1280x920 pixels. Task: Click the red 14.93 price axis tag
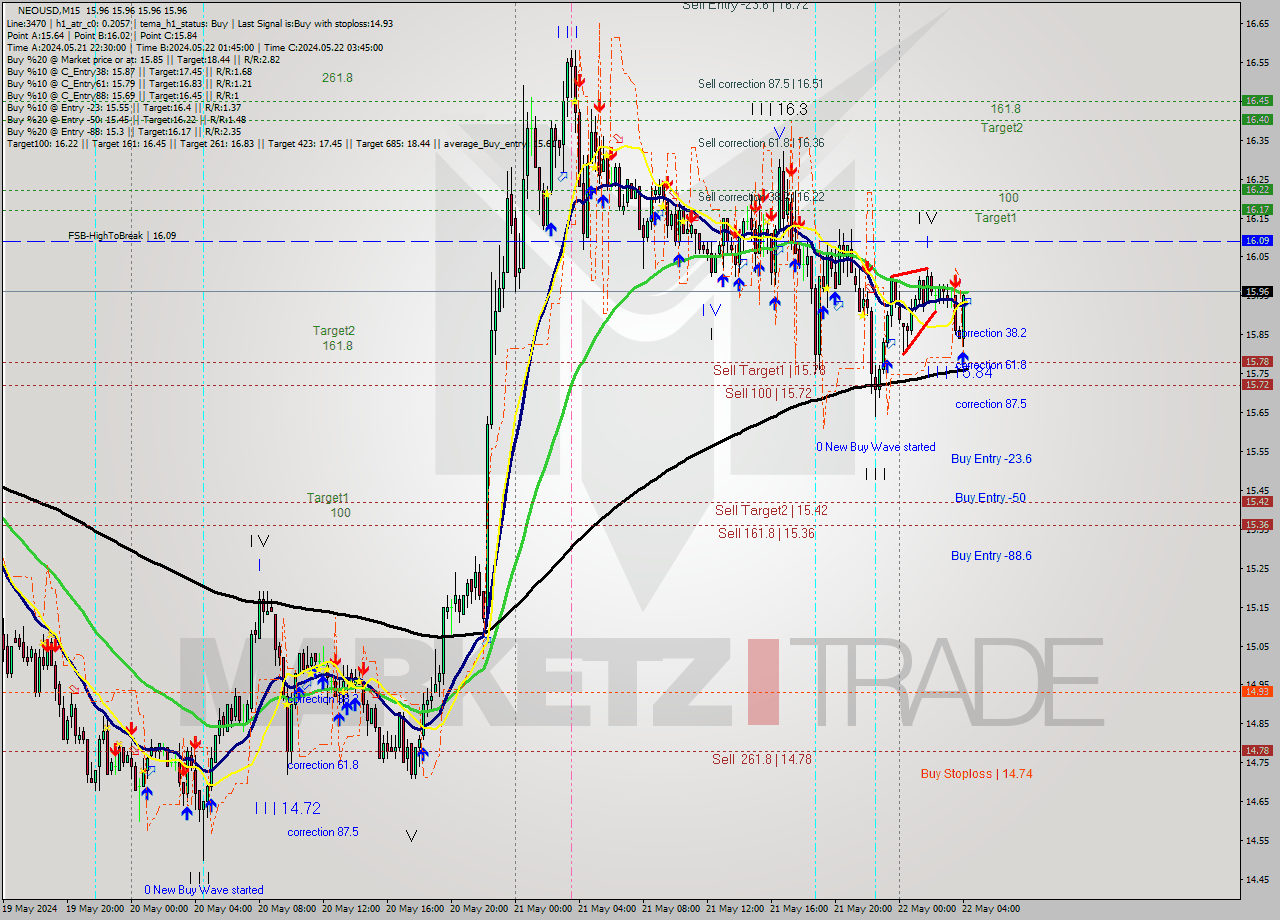[1257, 691]
